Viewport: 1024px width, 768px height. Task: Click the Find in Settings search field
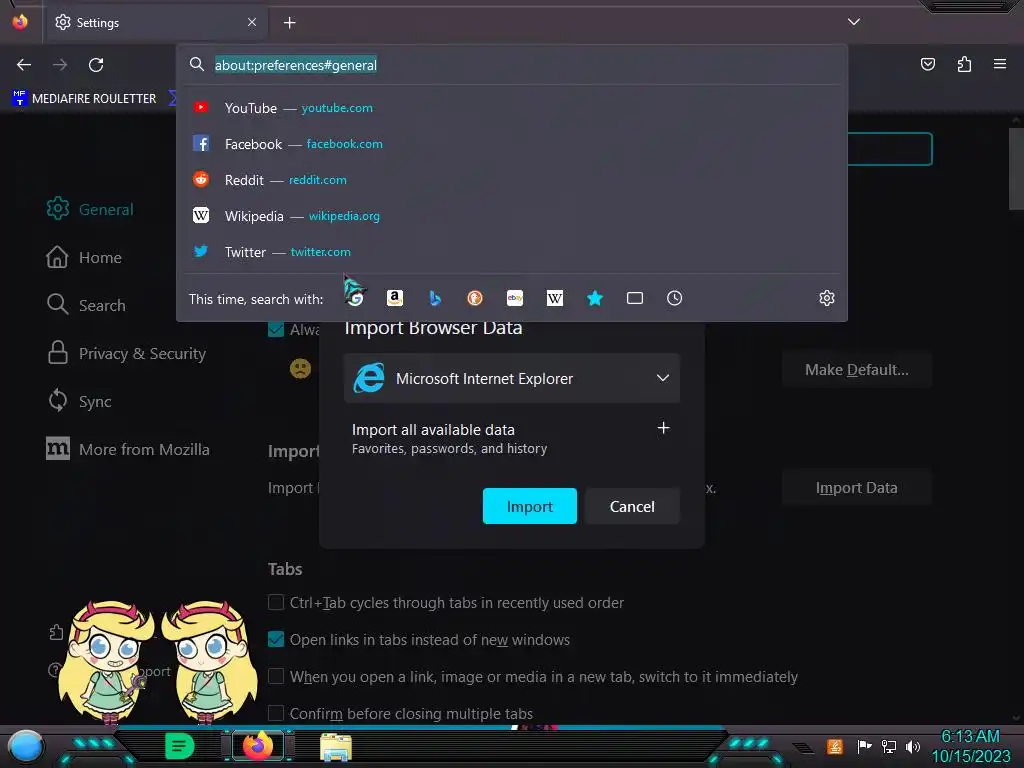tap(889, 149)
